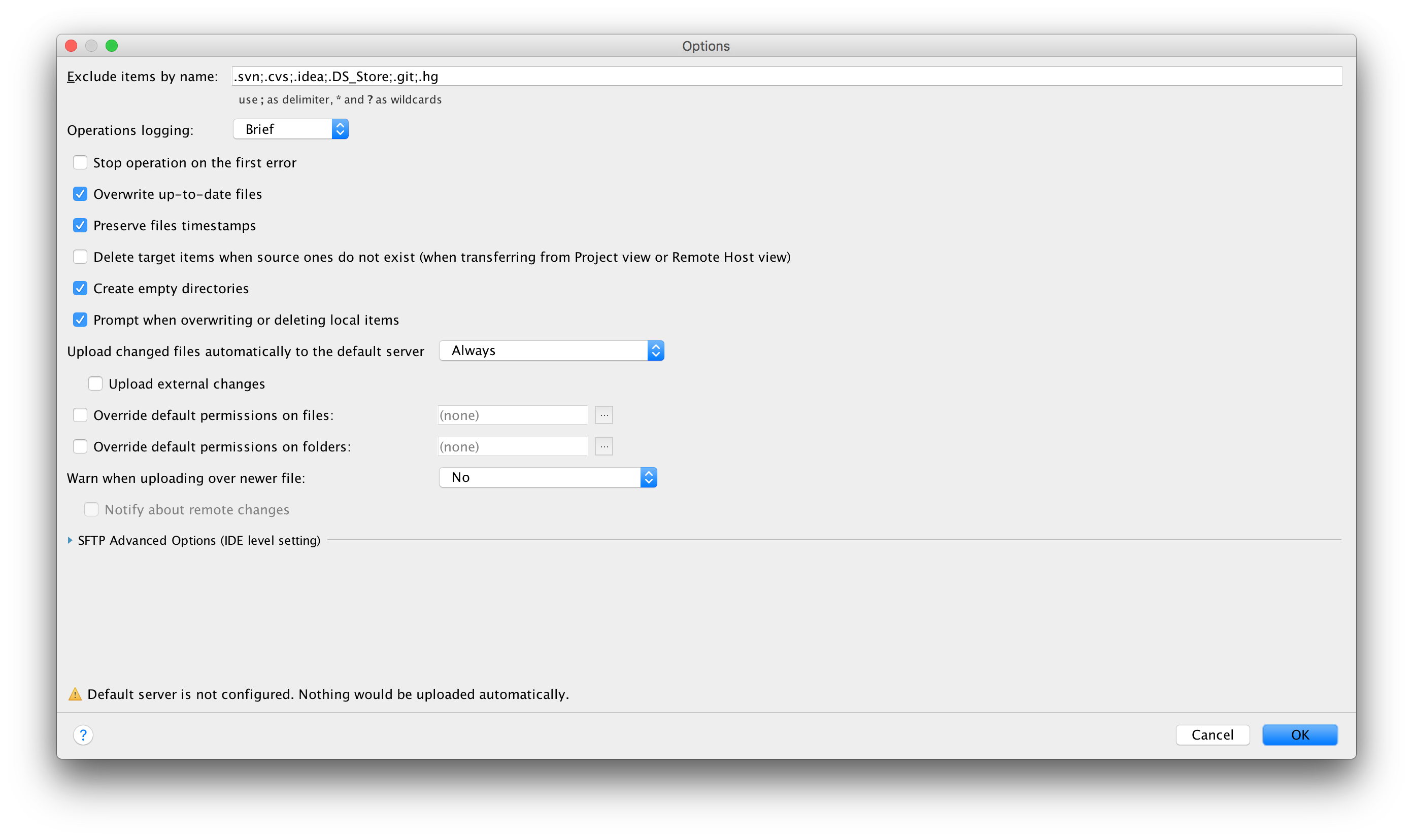Viewport: 1413px width, 840px height.
Task: Open the automatic upload Always dropdown
Action: [551, 351]
